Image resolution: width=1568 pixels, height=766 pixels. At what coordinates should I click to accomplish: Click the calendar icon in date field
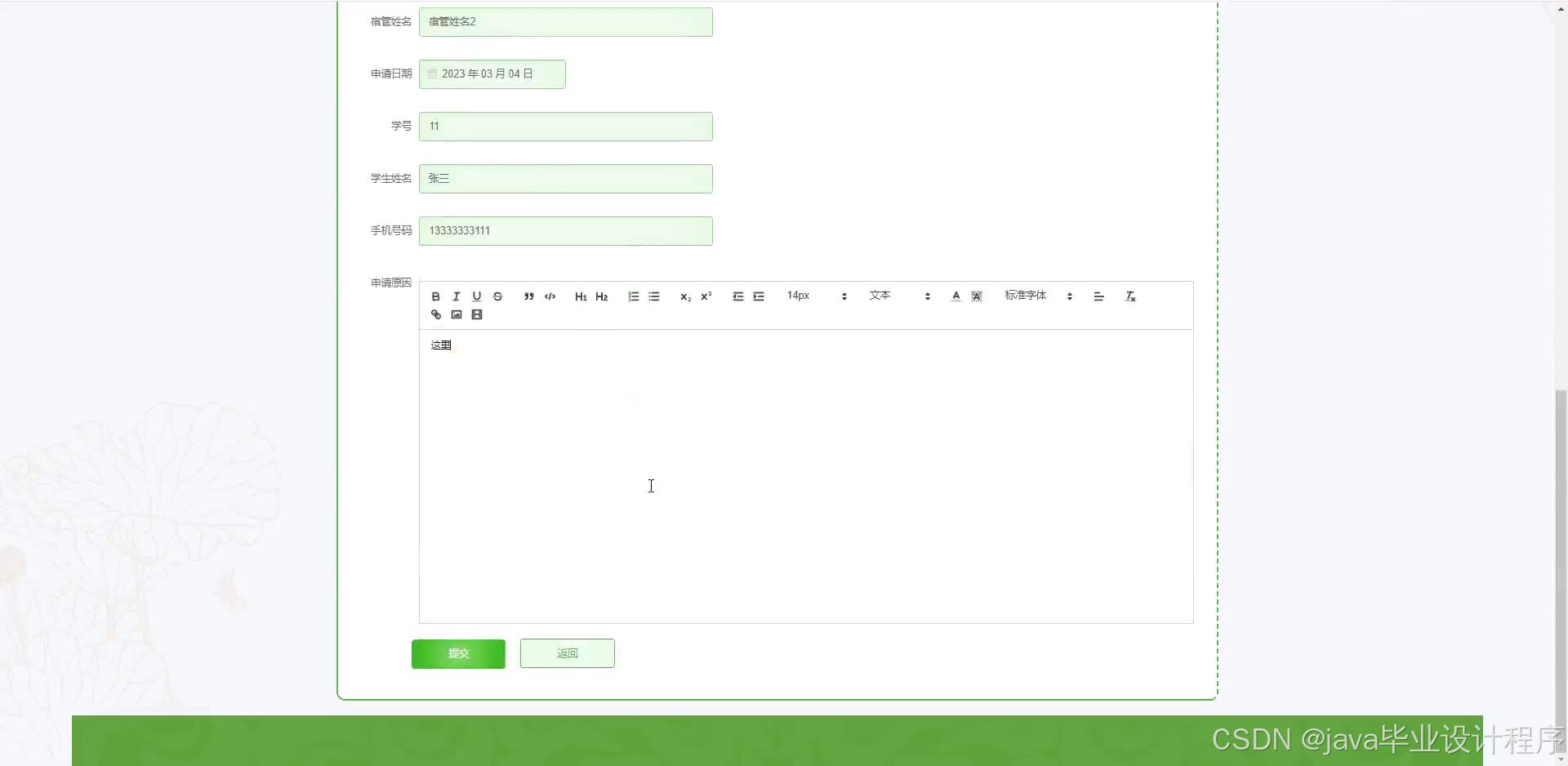click(433, 73)
